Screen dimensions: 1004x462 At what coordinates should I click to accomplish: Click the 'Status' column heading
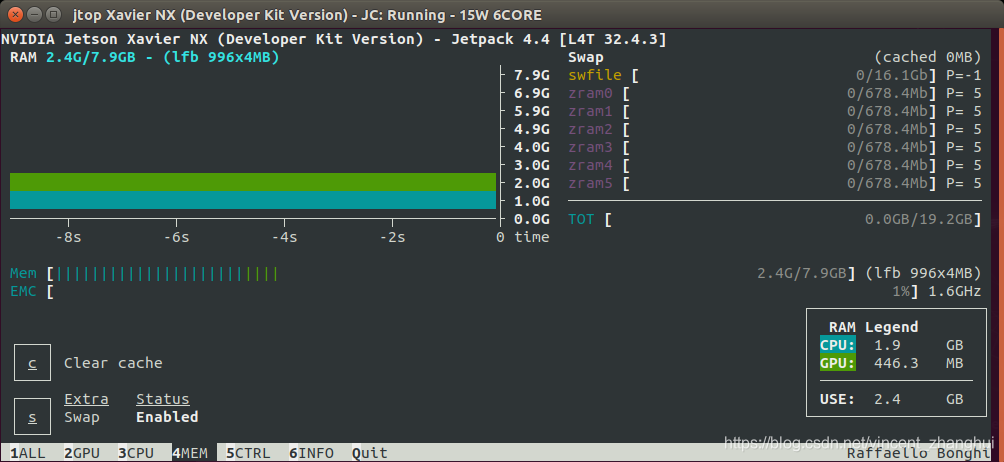pyautogui.click(x=163, y=399)
